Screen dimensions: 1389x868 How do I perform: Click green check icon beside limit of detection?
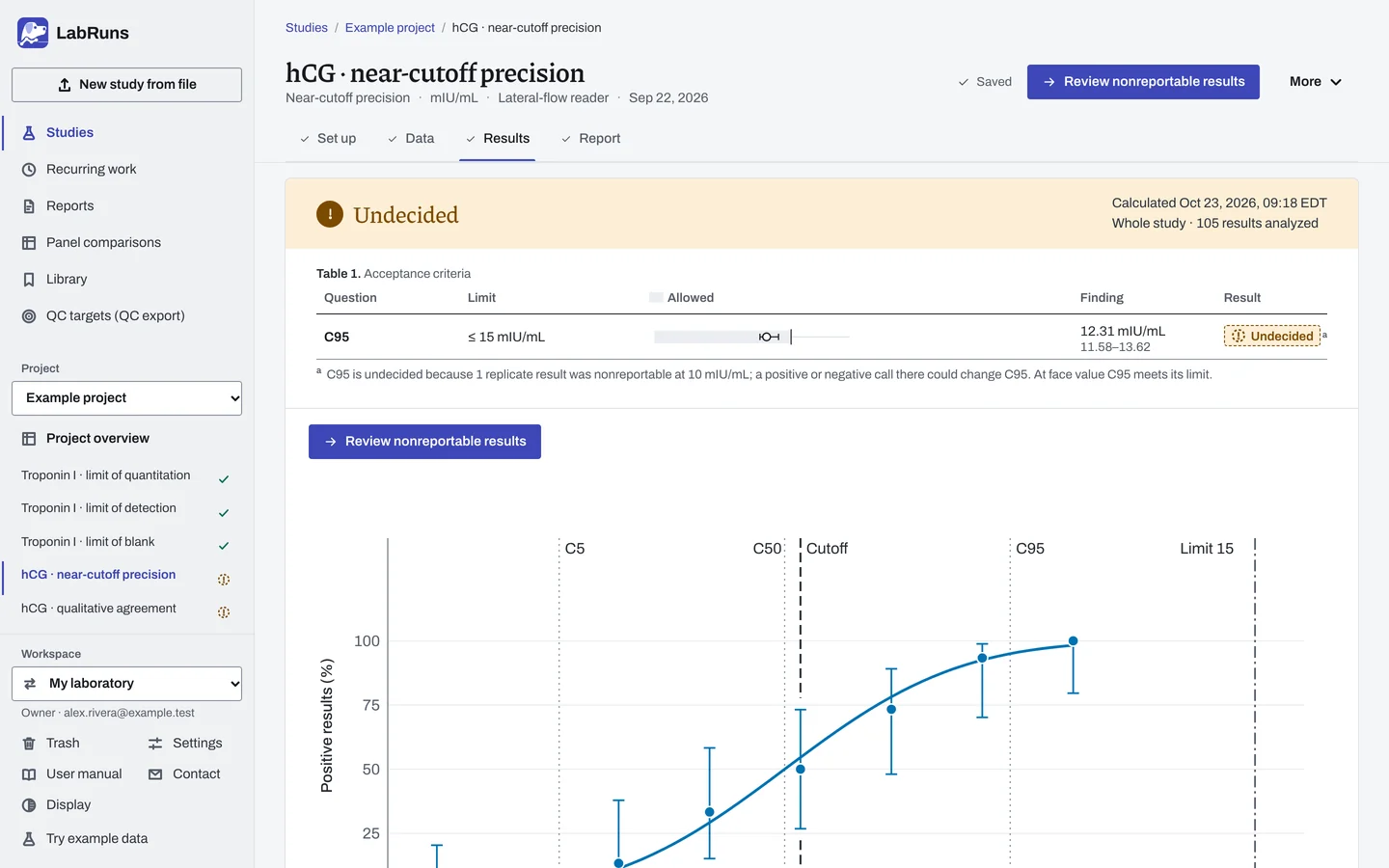click(x=224, y=513)
